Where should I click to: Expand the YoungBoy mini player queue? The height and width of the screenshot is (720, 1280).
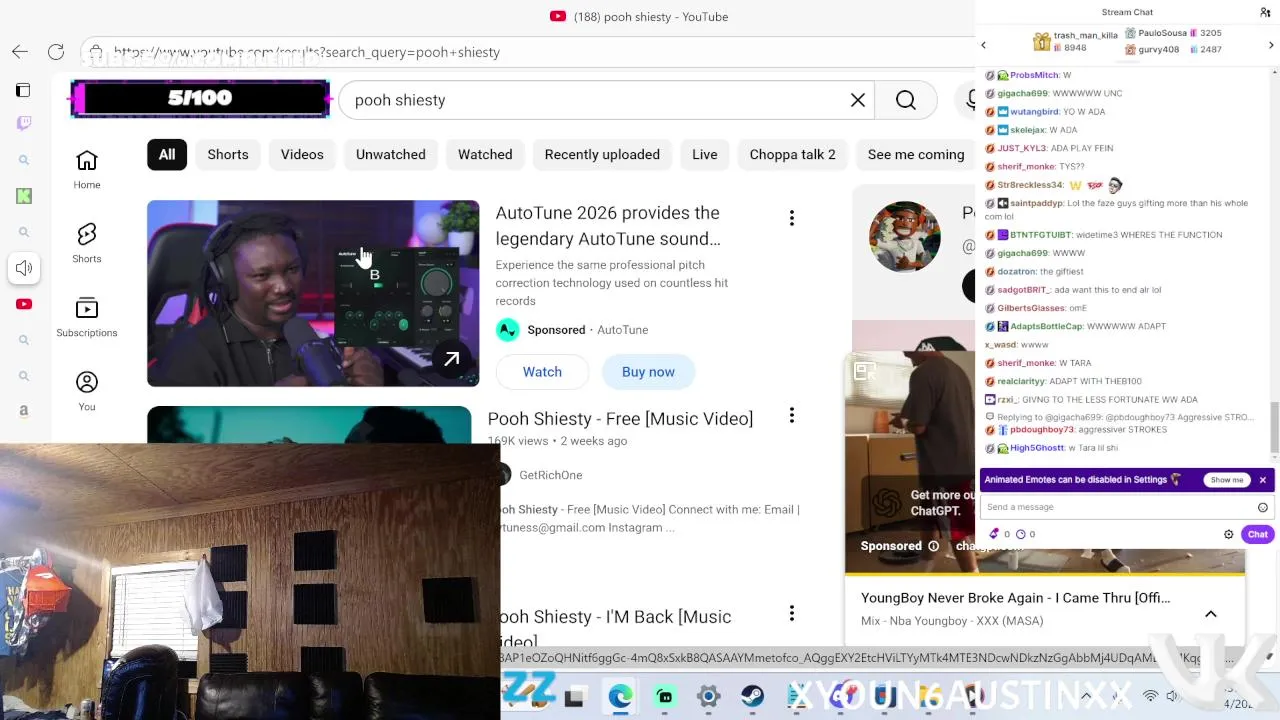tap(1210, 614)
